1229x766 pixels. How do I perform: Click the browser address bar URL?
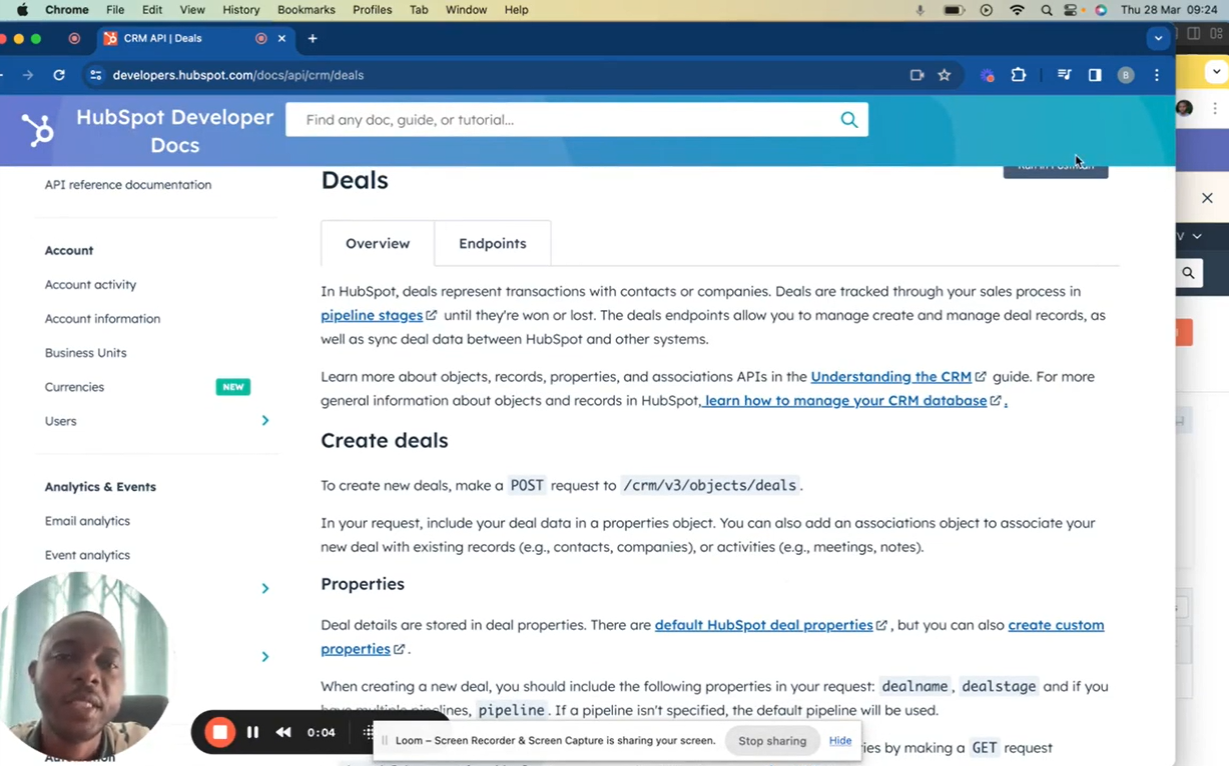pos(238,75)
